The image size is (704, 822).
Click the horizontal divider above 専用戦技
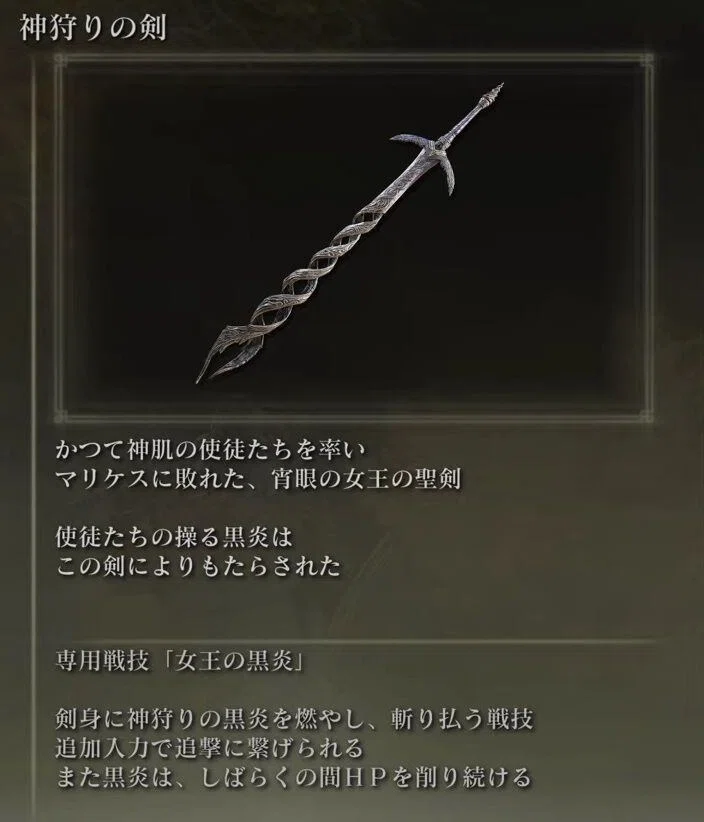[355, 641]
